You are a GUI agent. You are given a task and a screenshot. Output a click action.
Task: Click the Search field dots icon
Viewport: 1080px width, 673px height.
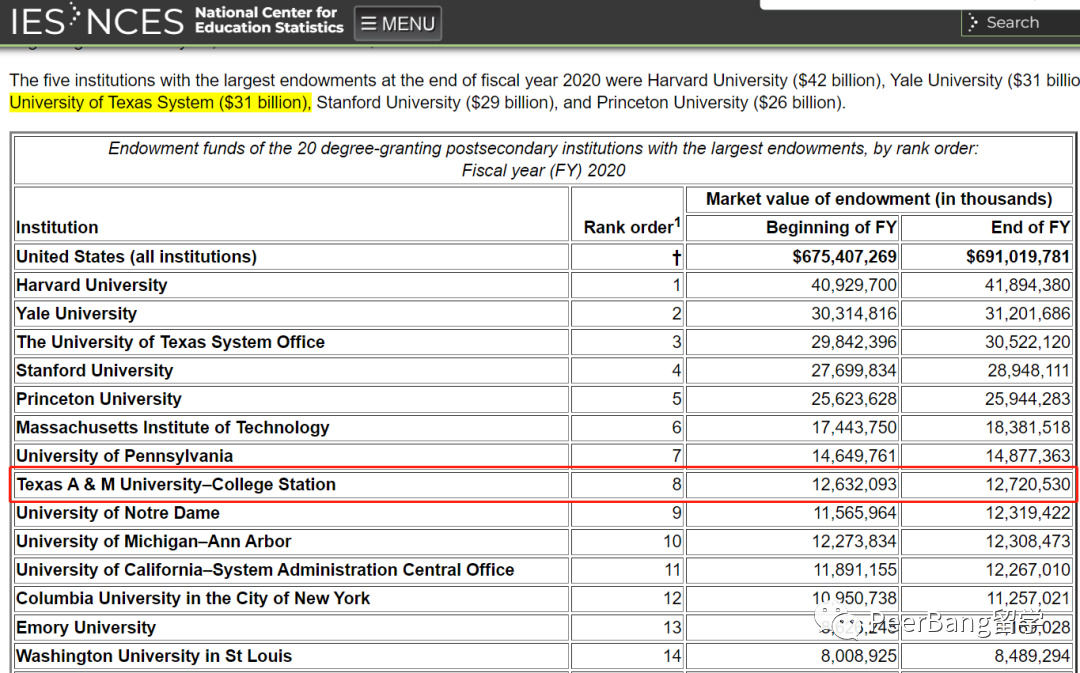[x=973, y=23]
